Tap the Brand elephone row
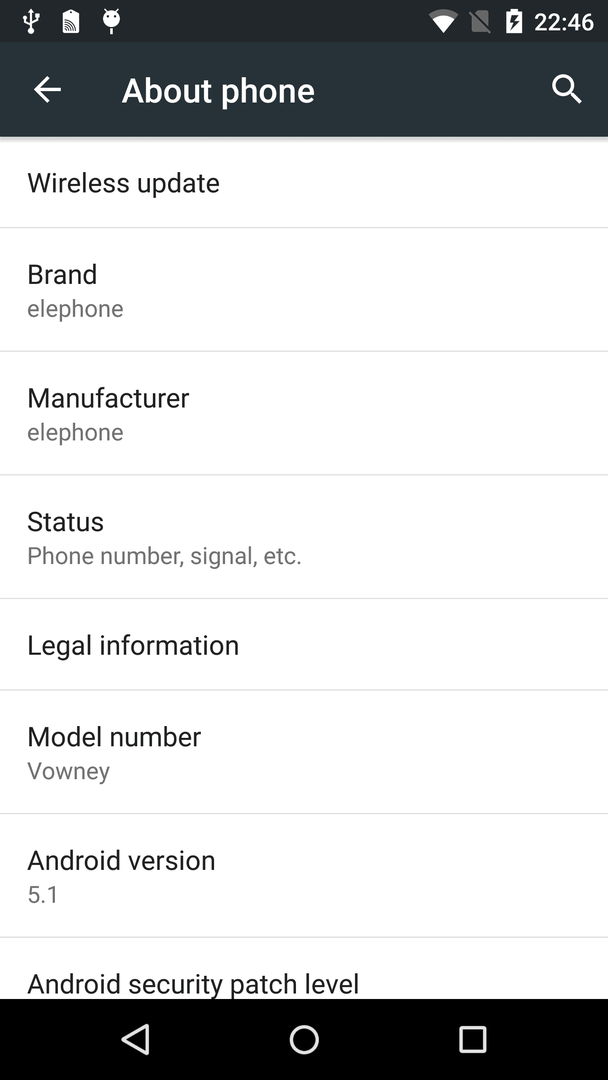The width and height of the screenshot is (608, 1080). (x=304, y=290)
